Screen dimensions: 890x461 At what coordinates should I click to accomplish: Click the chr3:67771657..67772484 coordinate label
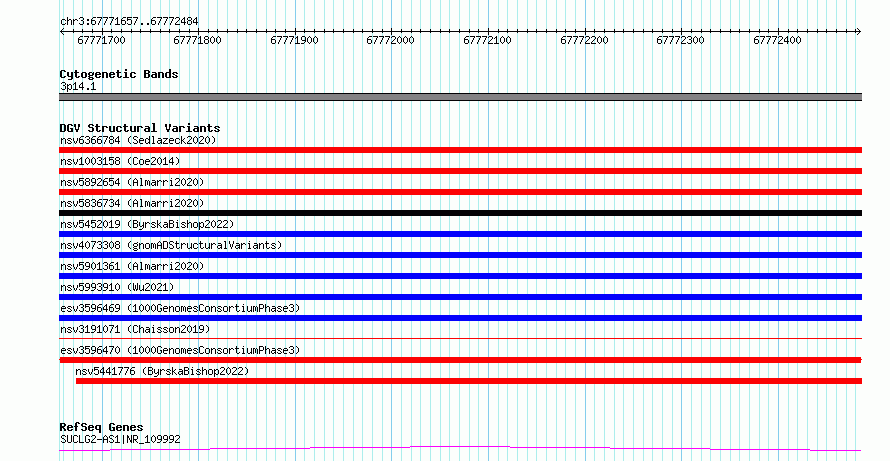(129, 22)
